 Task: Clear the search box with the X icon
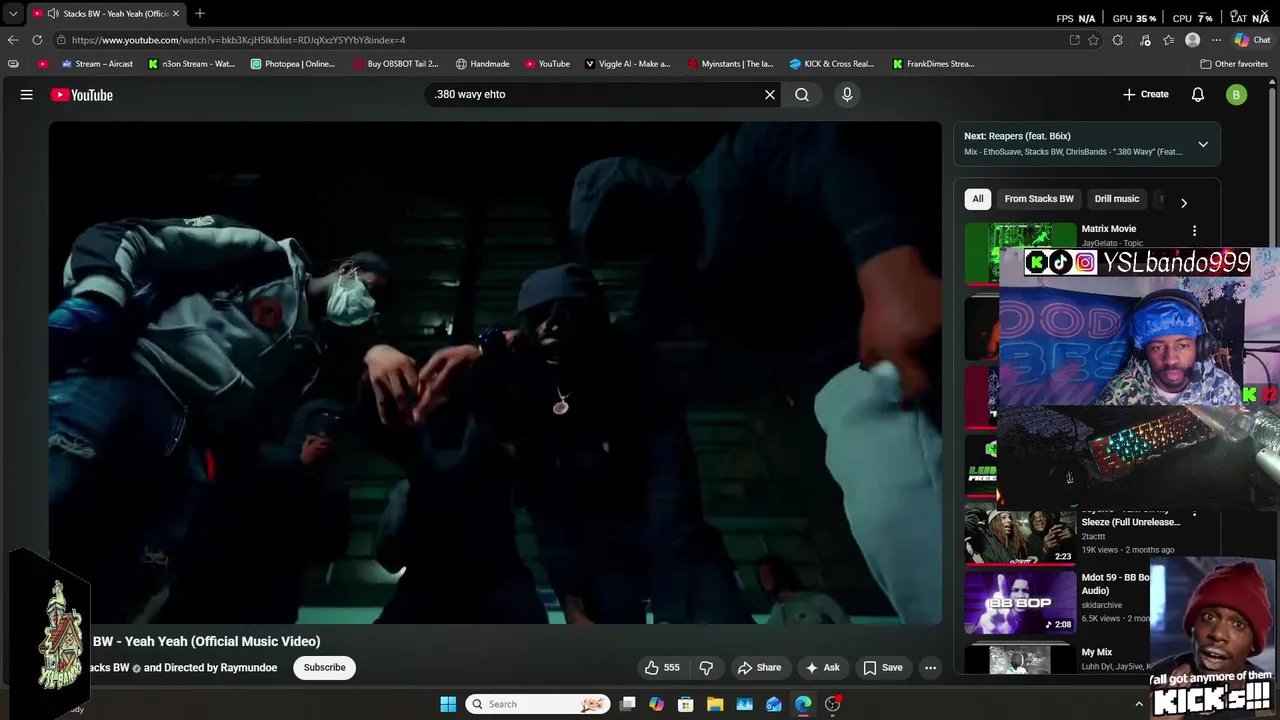tap(770, 94)
